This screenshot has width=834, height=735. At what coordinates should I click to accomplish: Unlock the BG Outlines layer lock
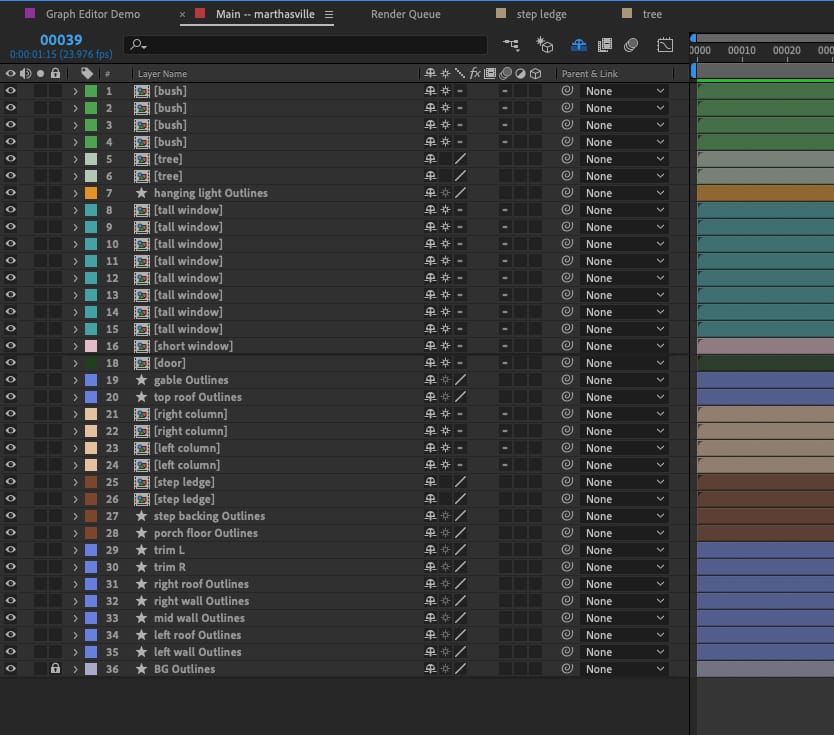coord(55,669)
